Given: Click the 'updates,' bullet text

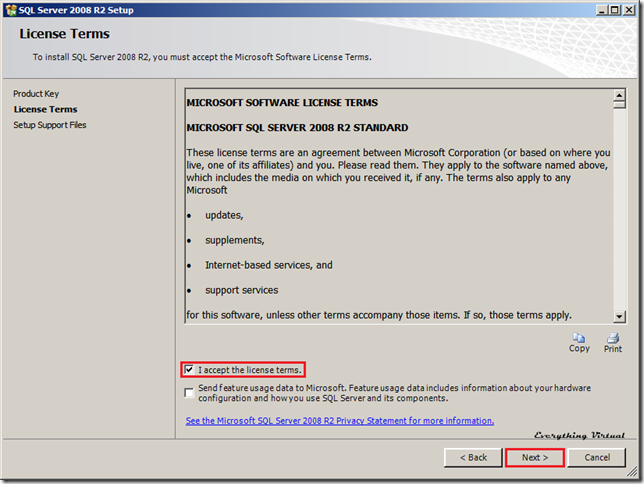Looking at the screenshot, I should point(224,215).
